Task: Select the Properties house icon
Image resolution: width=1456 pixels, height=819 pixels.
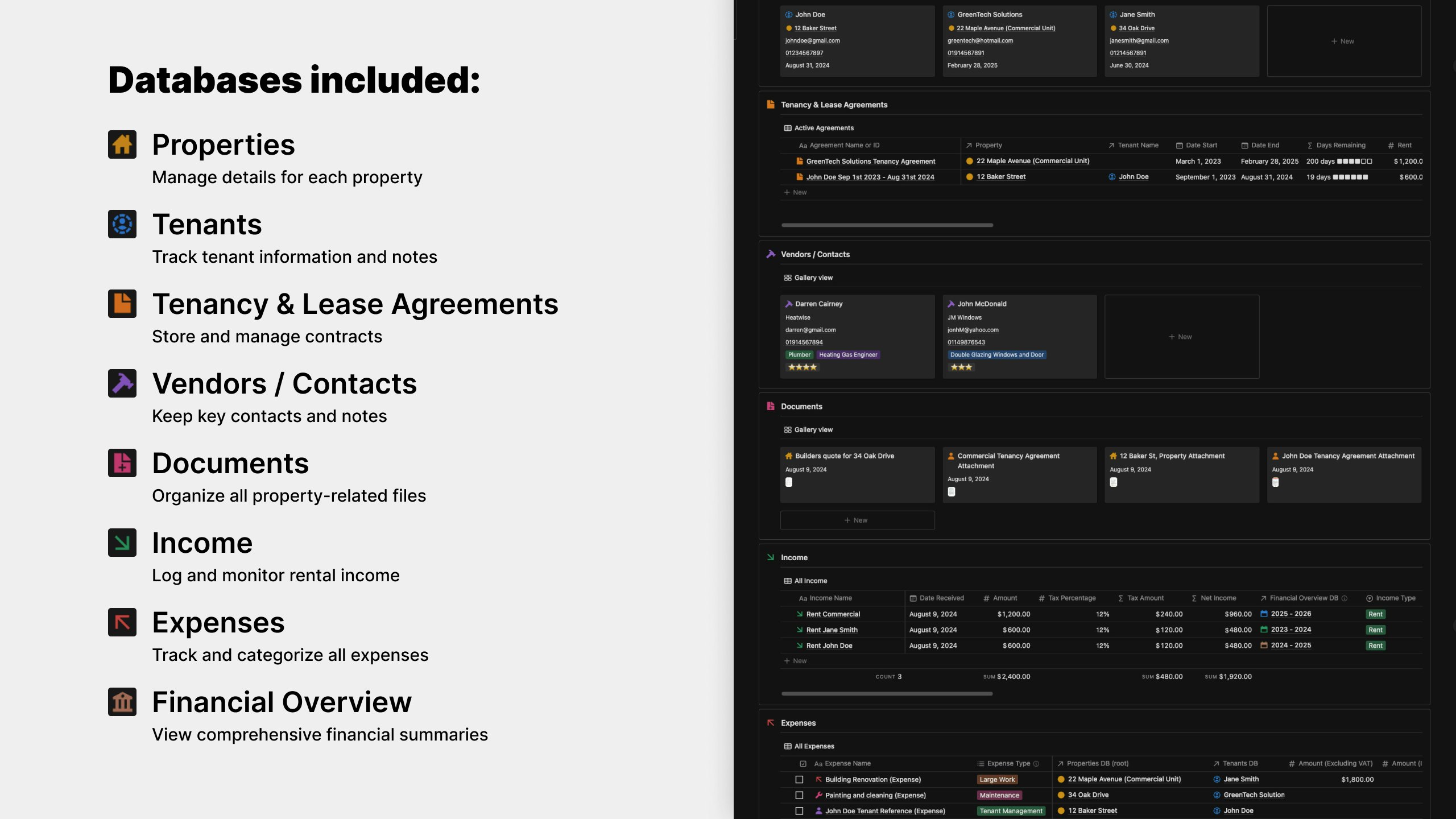Action: (x=122, y=144)
